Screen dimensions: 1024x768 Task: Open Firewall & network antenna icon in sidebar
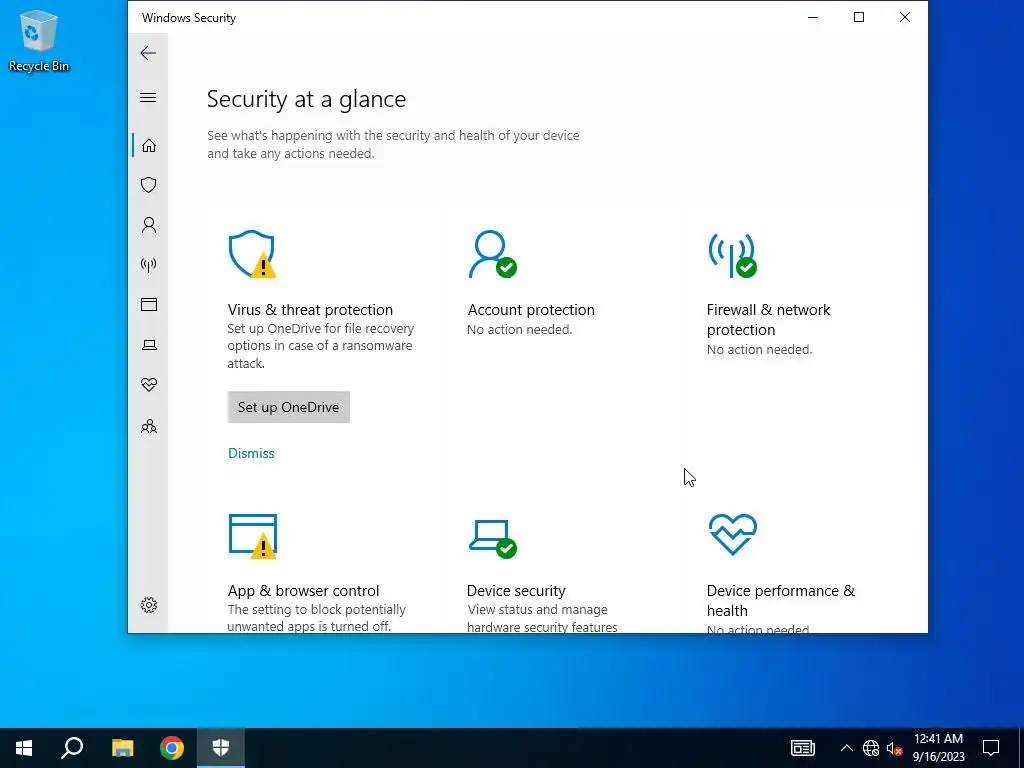(149, 264)
